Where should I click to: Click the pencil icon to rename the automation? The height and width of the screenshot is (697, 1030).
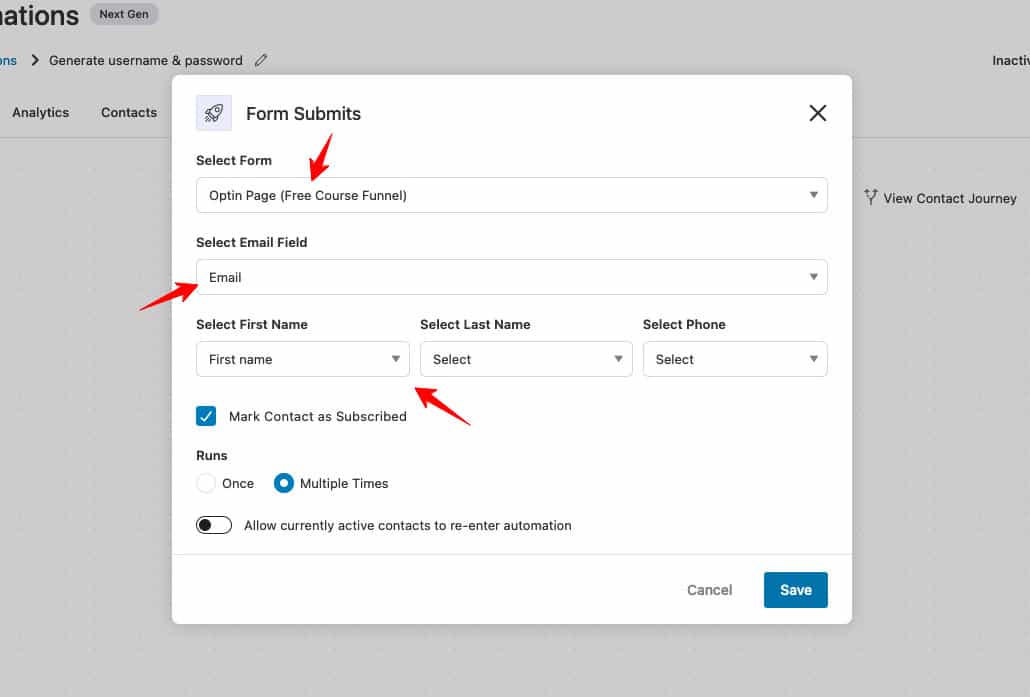click(261, 60)
